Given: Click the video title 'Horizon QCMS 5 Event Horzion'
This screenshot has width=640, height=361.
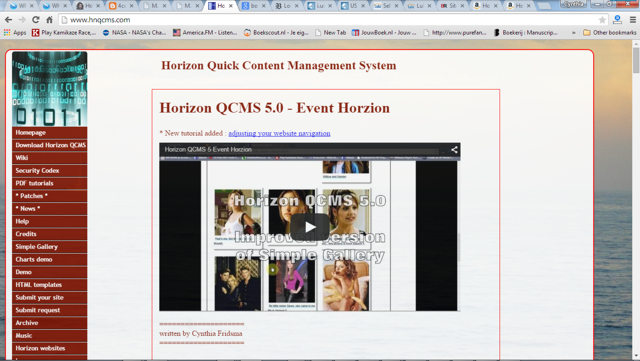Looking at the screenshot, I should [208, 149].
